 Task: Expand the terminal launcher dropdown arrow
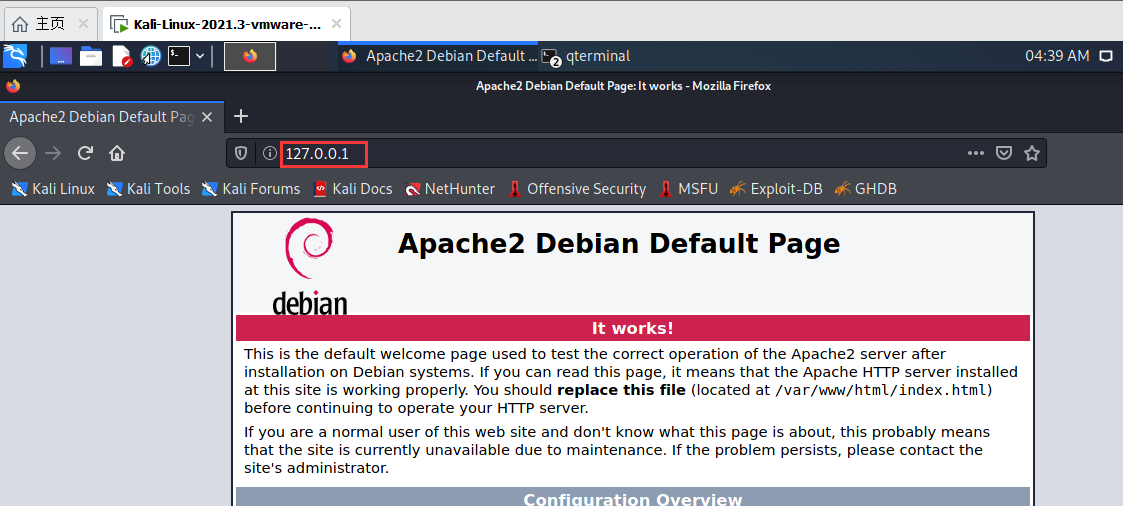(x=200, y=56)
